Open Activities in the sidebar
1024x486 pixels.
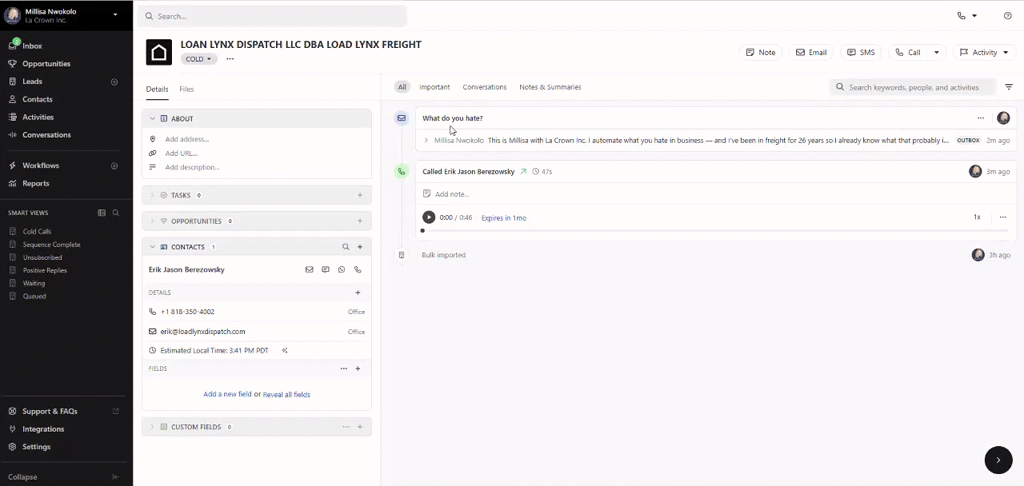(x=38, y=117)
